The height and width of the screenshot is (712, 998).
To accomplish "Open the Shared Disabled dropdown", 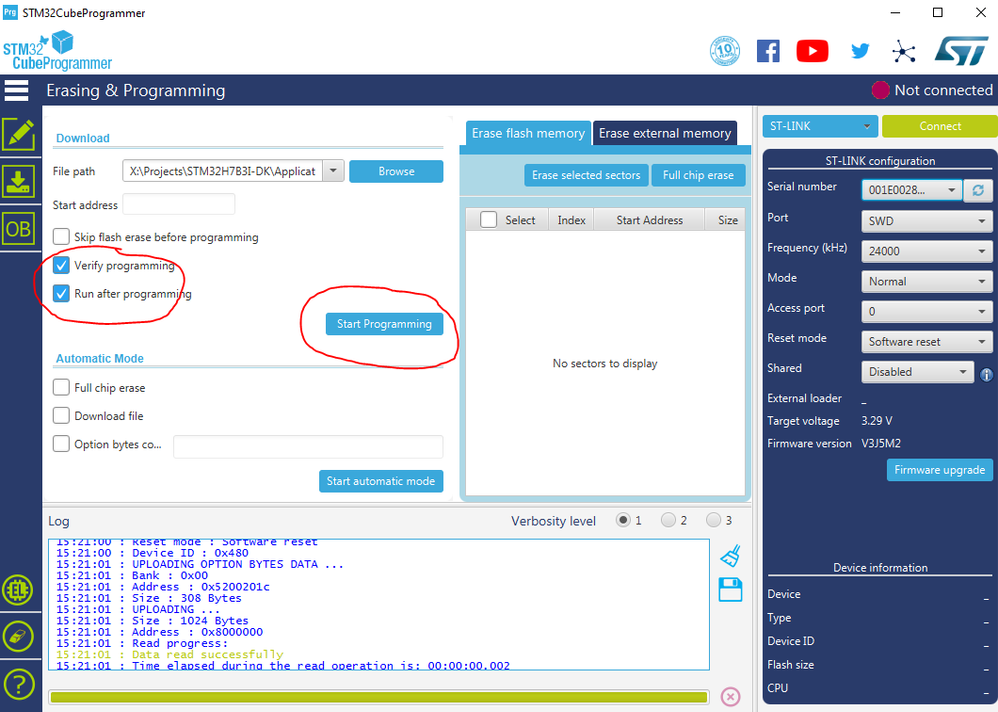I will pyautogui.click(x=917, y=372).
